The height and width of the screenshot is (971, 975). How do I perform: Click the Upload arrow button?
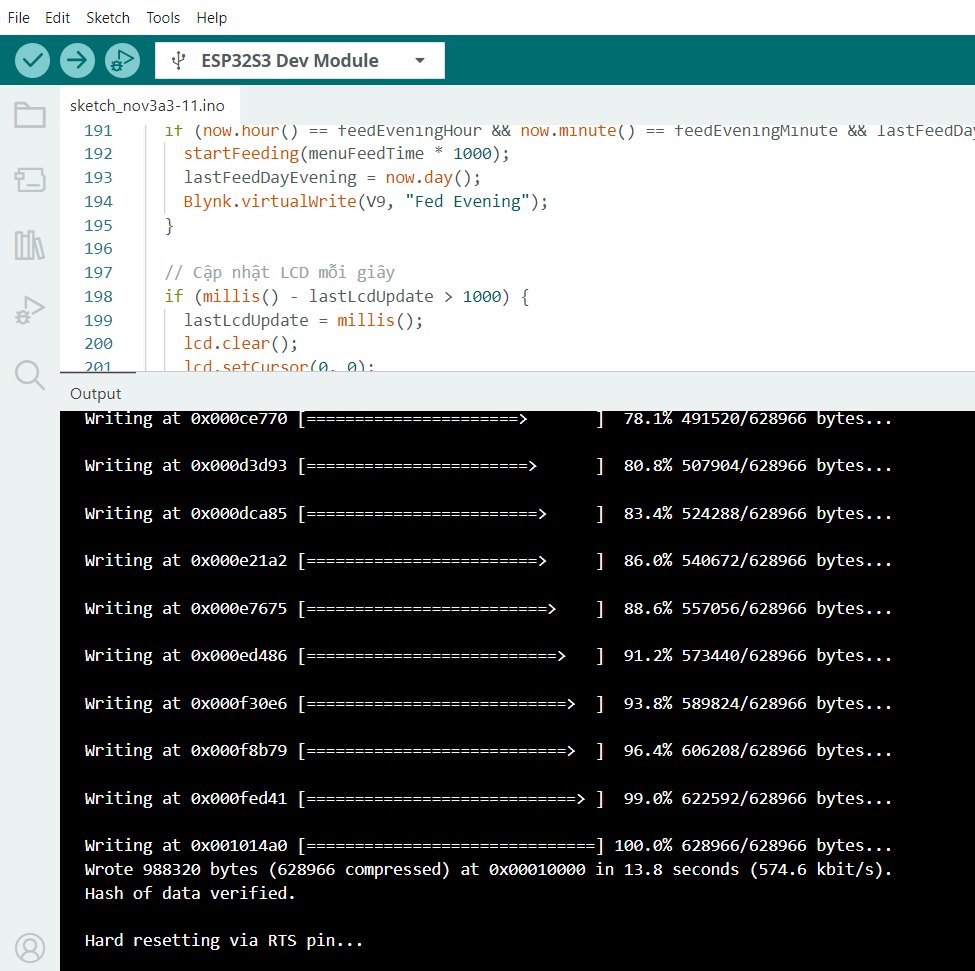click(77, 60)
